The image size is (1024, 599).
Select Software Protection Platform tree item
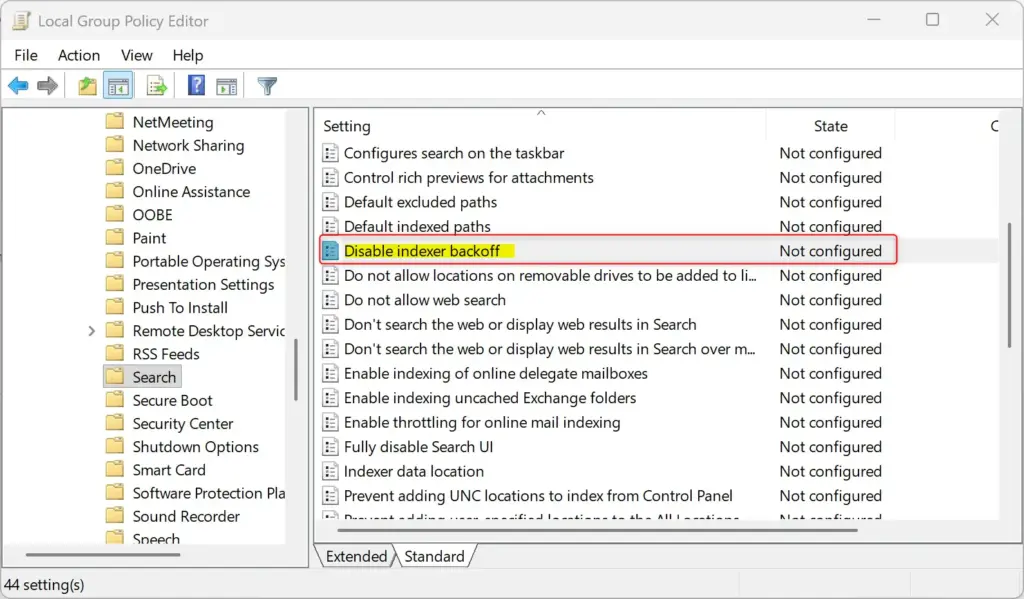pyautogui.click(x=208, y=493)
